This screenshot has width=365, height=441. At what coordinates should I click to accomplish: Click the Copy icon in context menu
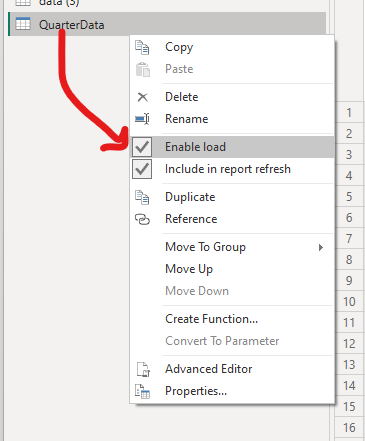[x=142, y=47]
